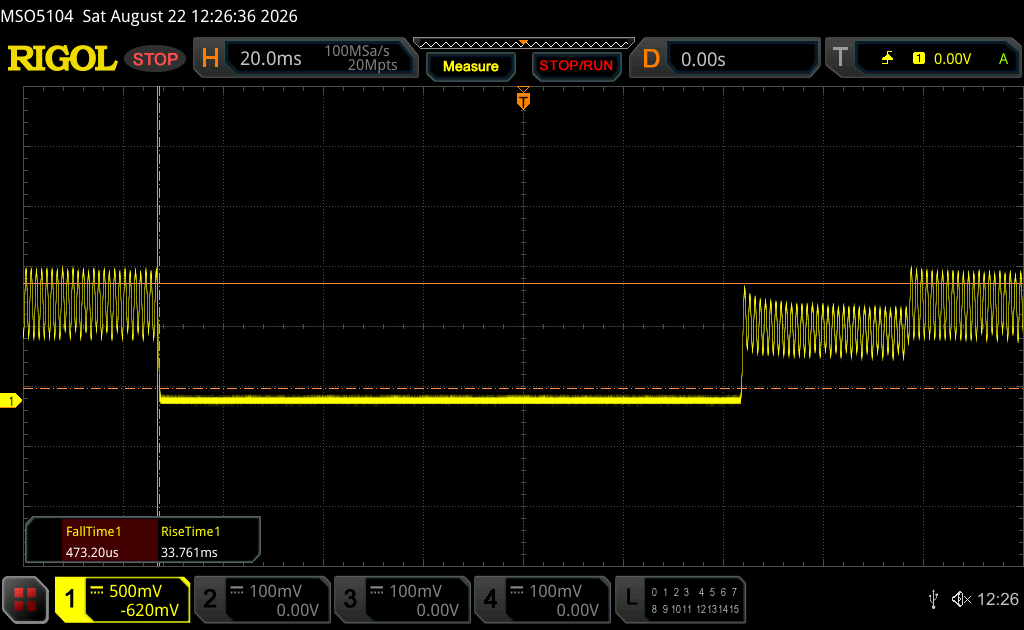This screenshot has height=630, width=1024.
Task: Open the trigger T icon
Action: (x=840, y=58)
